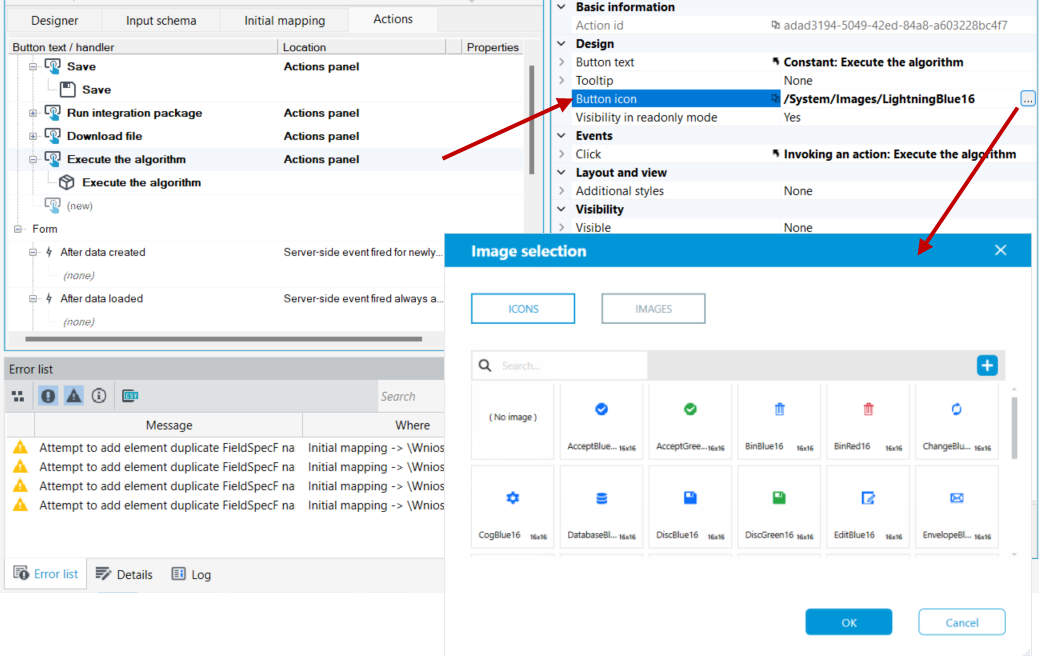
Task: Collapse the Form tree node
Action: [18, 229]
